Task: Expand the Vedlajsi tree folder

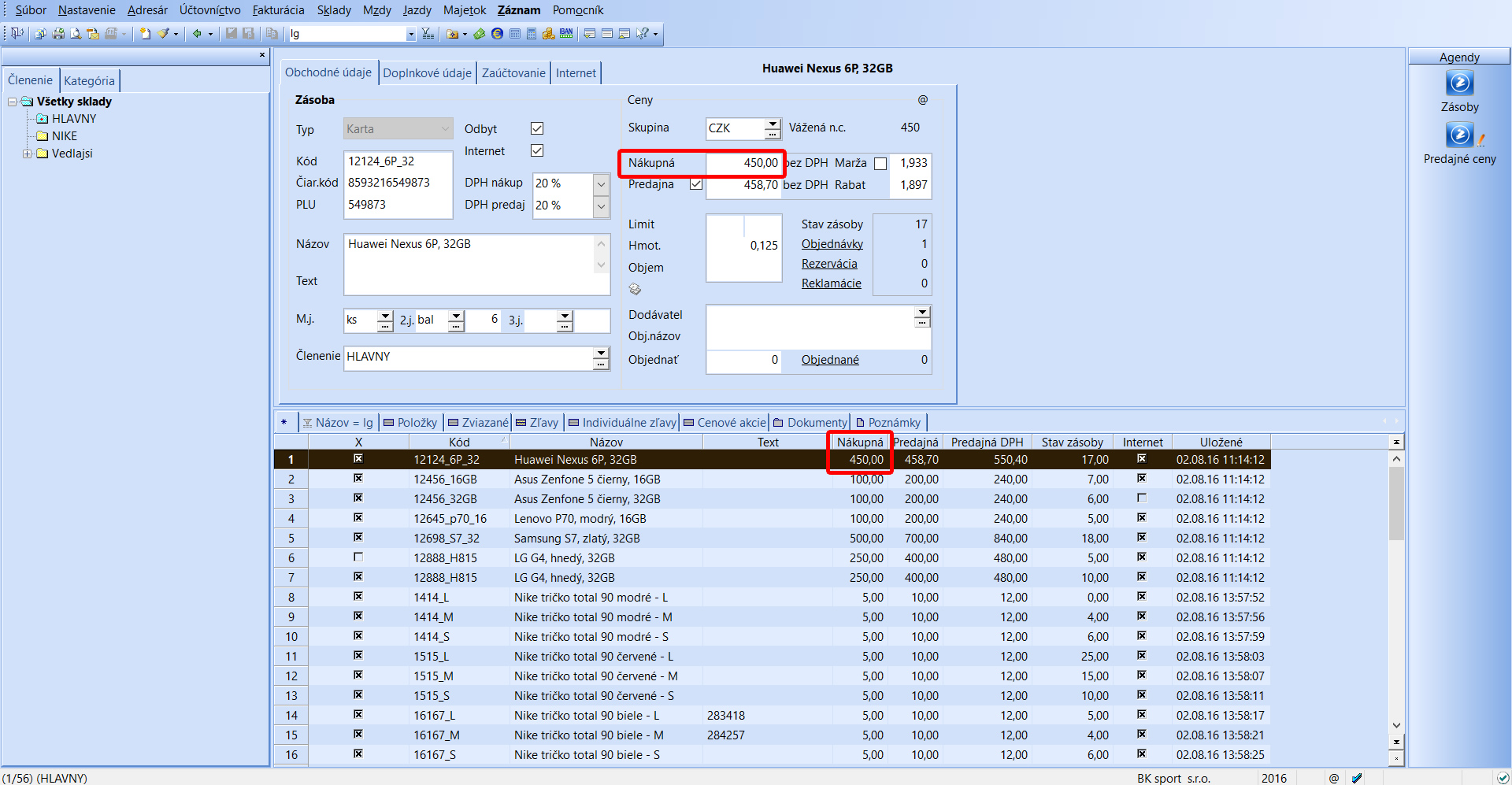Action: coord(27,154)
